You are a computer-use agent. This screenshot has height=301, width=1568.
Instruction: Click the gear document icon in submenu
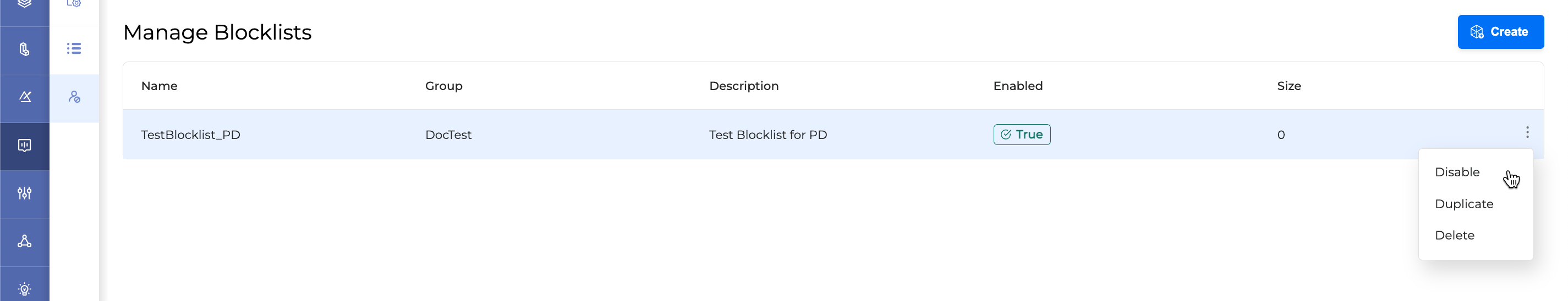click(74, 4)
